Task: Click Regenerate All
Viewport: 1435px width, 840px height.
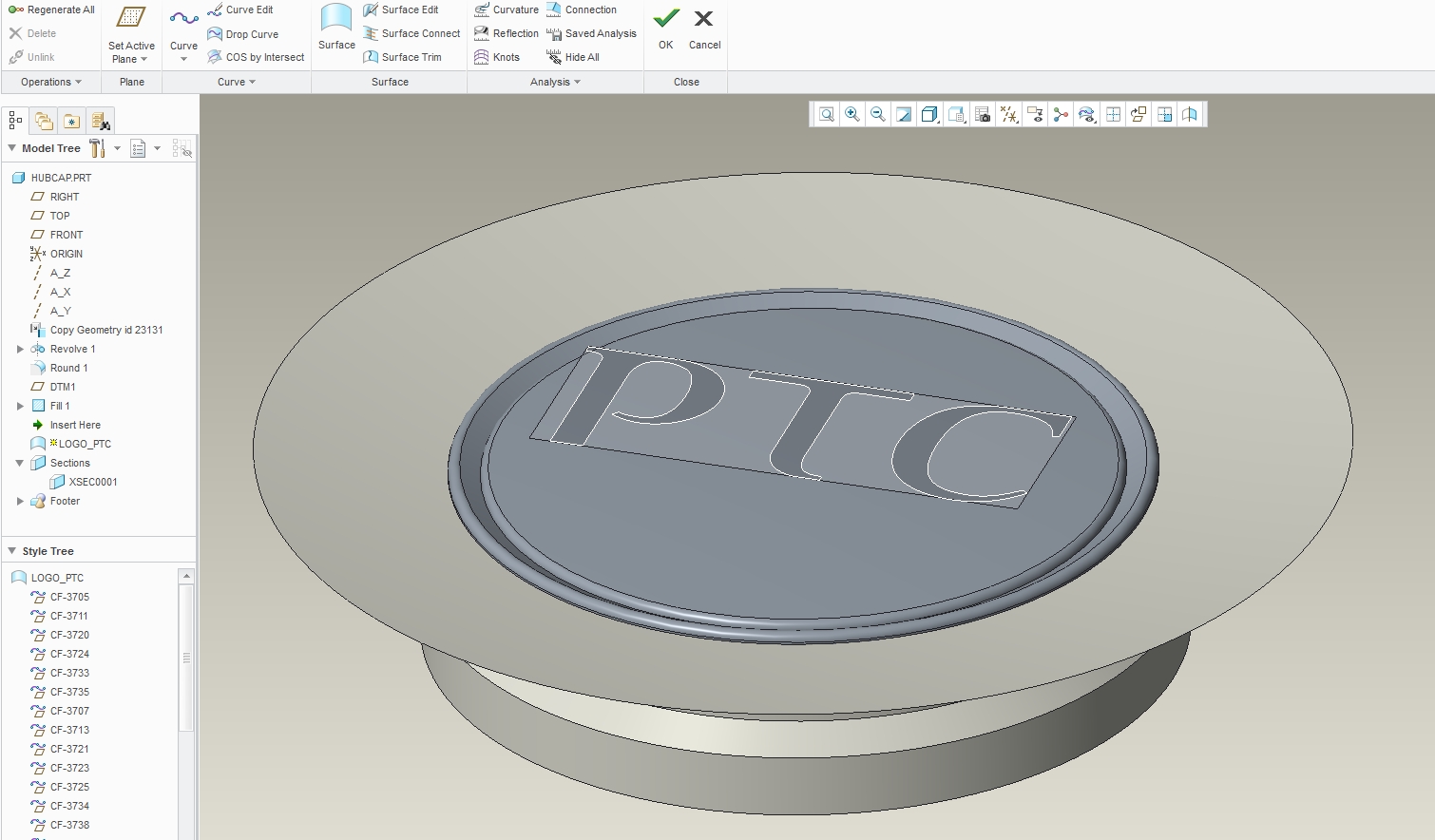Action: pyautogui.click(x=52, y=10)
